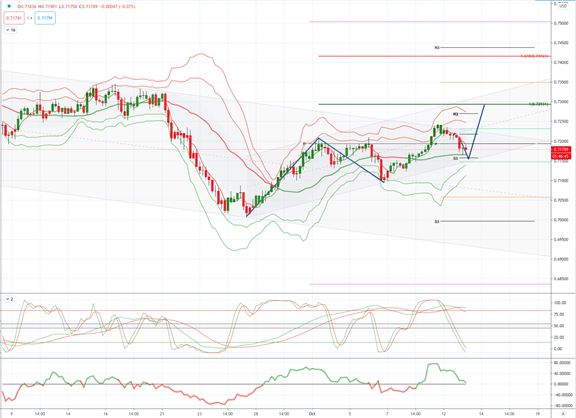576x418 pixels.
Task: Select the R3 pivot label near recent candles
Action: [455, 114]
